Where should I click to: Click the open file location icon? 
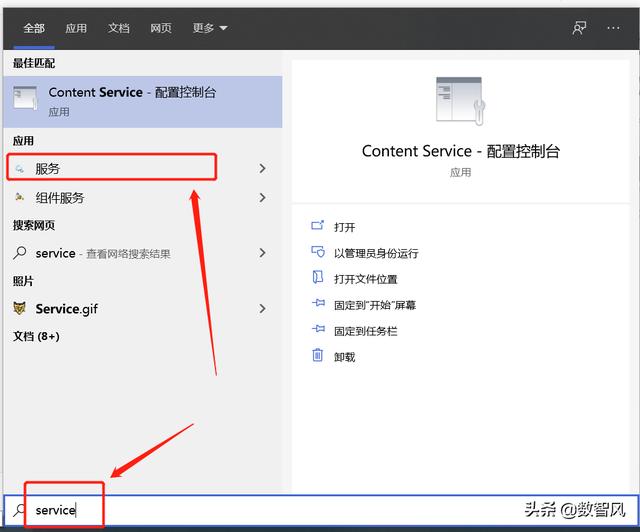318,277
